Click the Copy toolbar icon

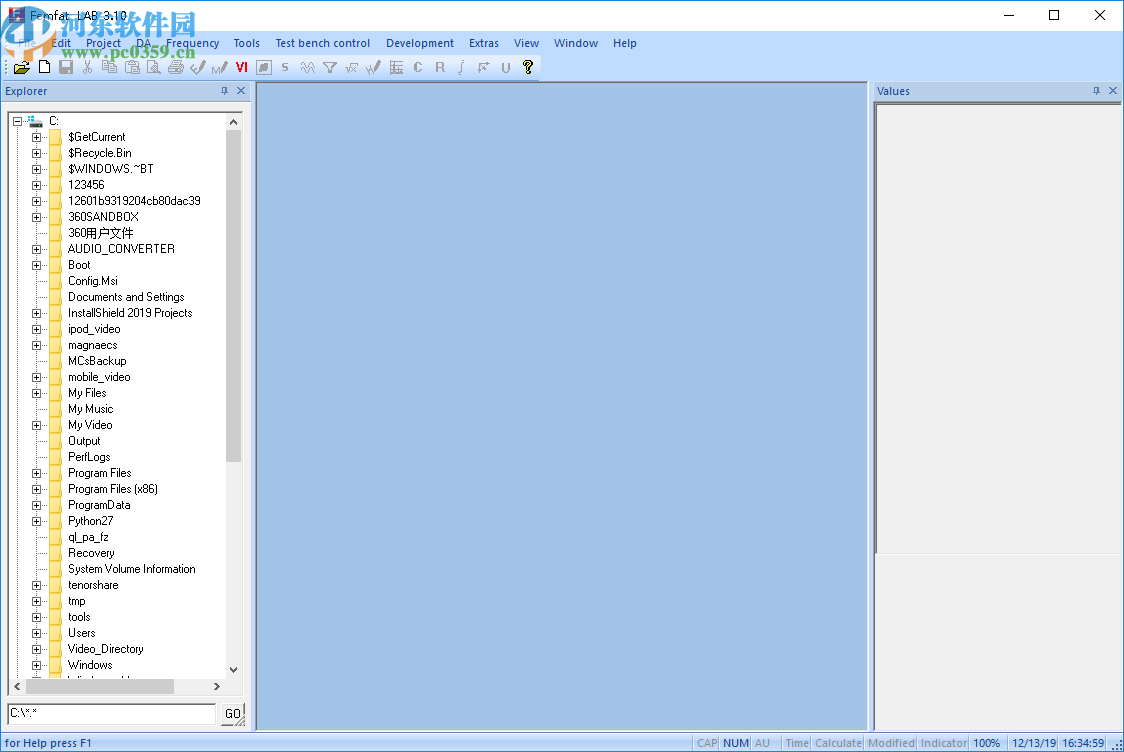[x=109, y=67]
